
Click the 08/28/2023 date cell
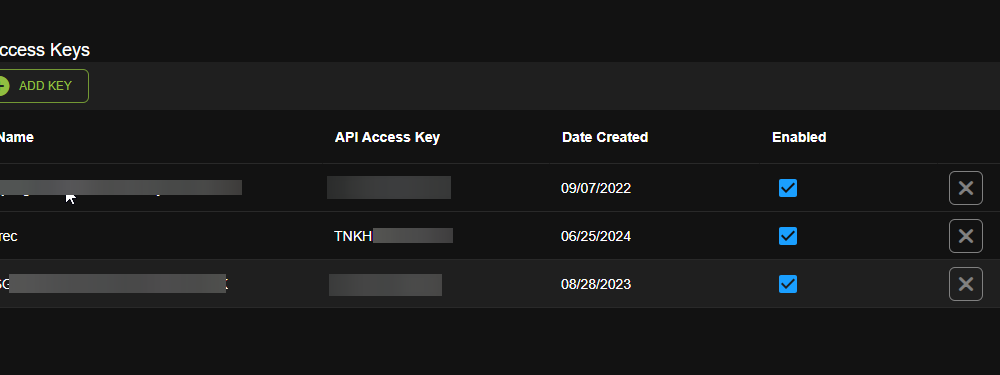[596, 284]
